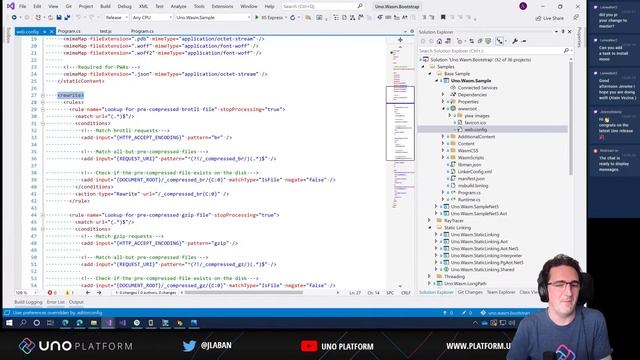Open the Debug menu
The height and width of the screenshot is (360, 640).
coord(124,7)
